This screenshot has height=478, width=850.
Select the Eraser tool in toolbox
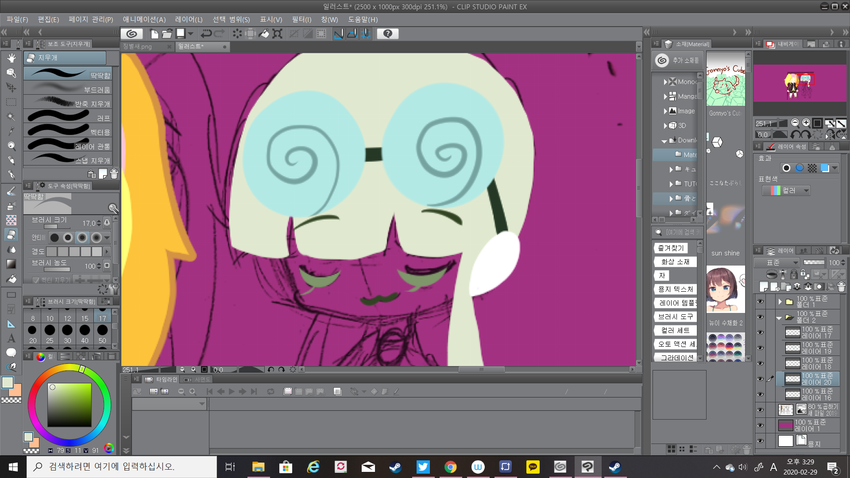click(11, 235)
